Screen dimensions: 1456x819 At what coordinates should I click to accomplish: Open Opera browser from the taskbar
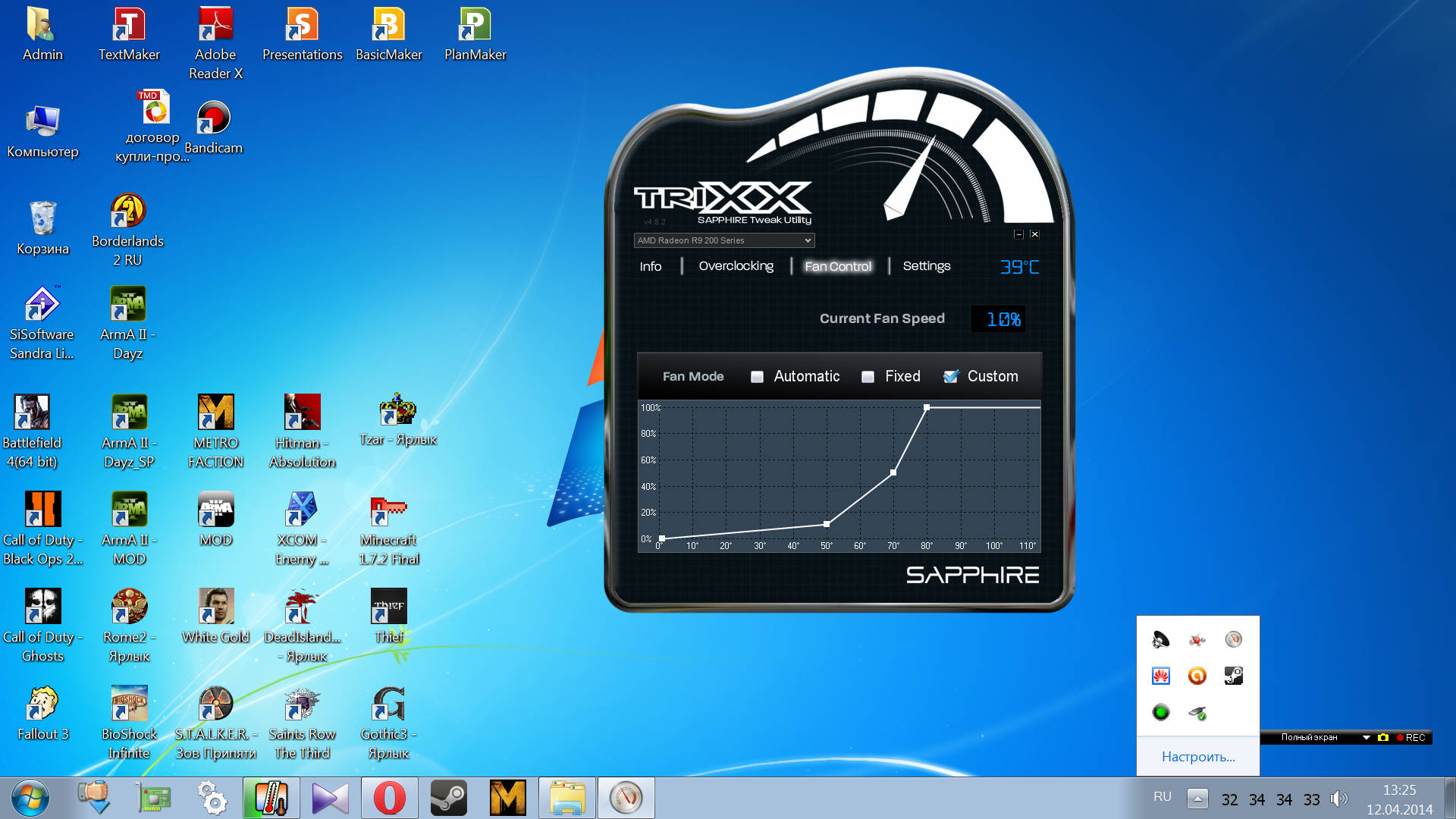(x=389, y=798)
